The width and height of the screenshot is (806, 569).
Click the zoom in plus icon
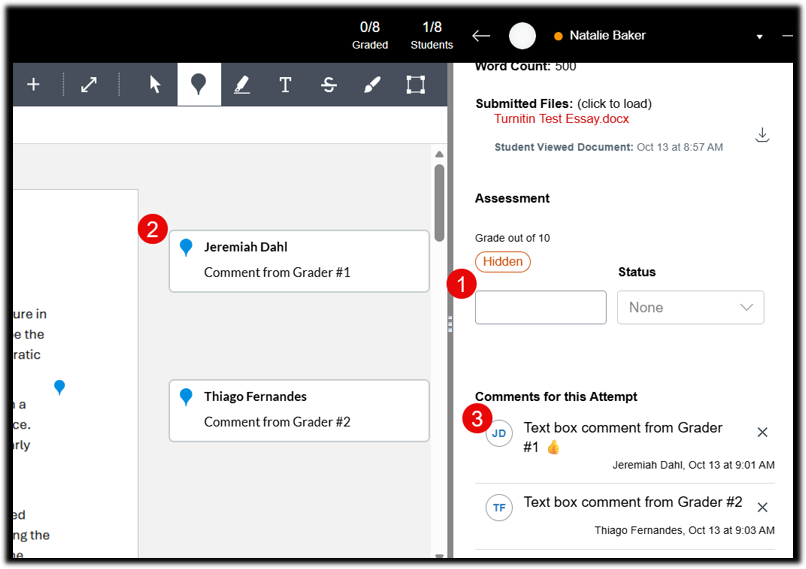point(33,84)
